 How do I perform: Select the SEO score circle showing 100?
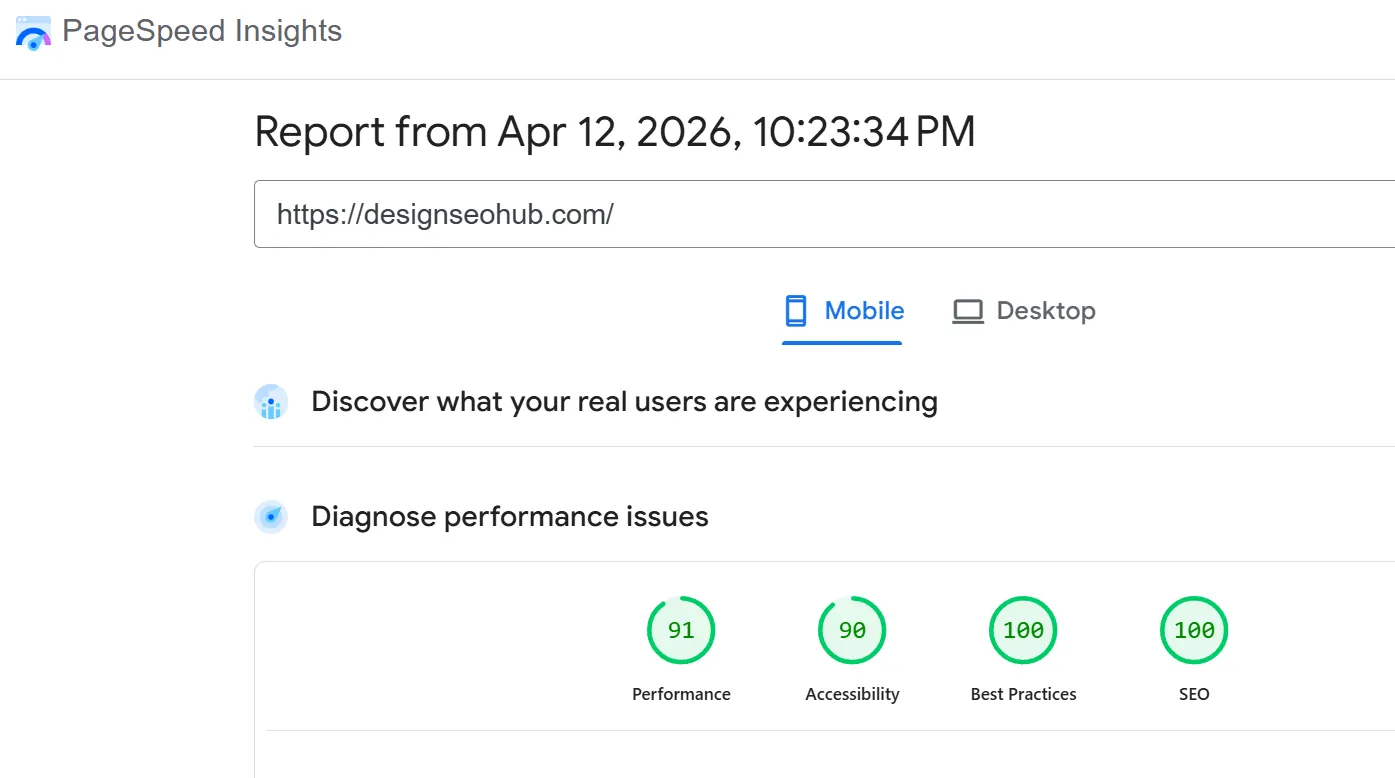click(1194, 630)
